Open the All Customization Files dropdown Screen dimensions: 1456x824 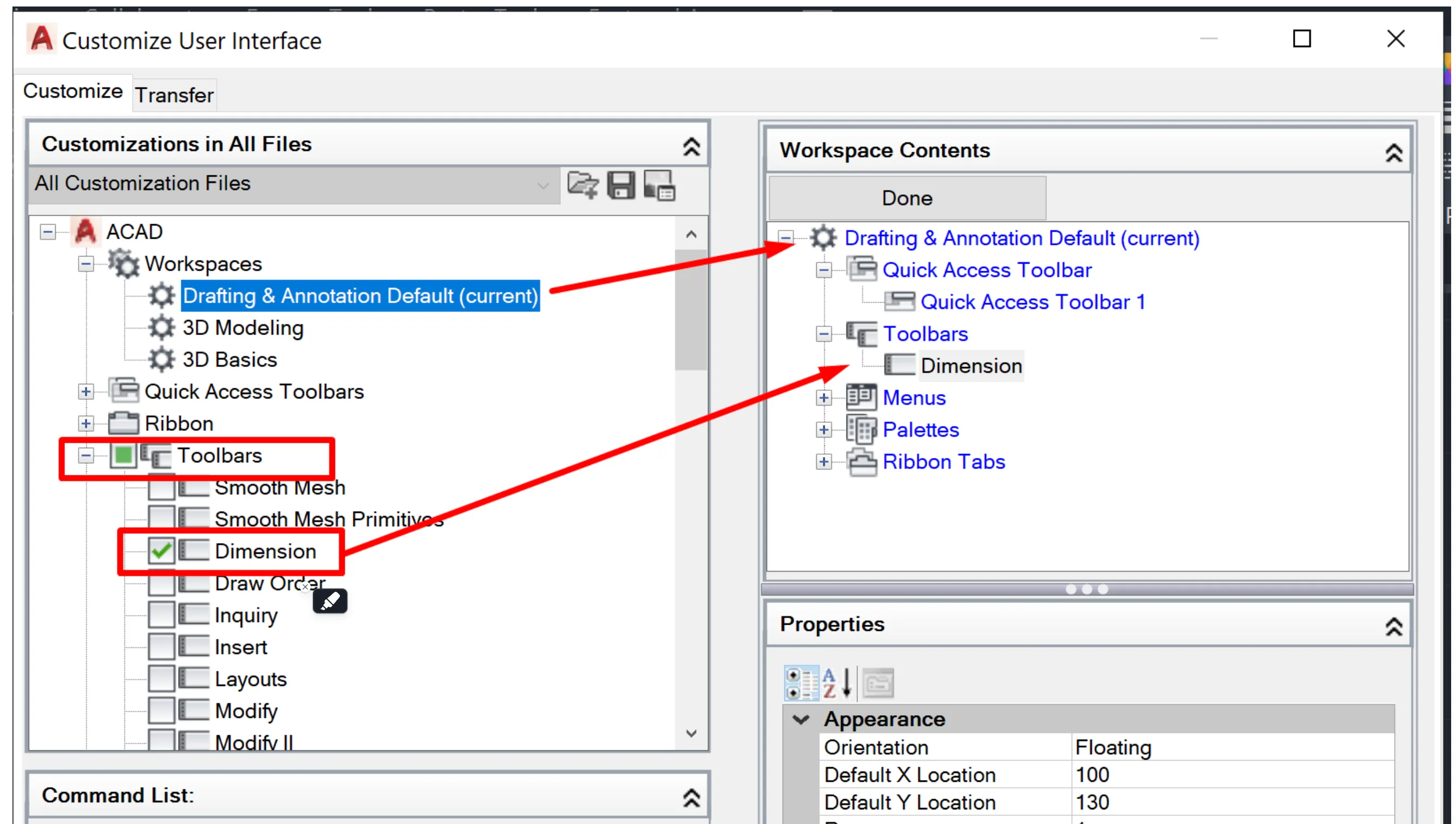(543, 185)
